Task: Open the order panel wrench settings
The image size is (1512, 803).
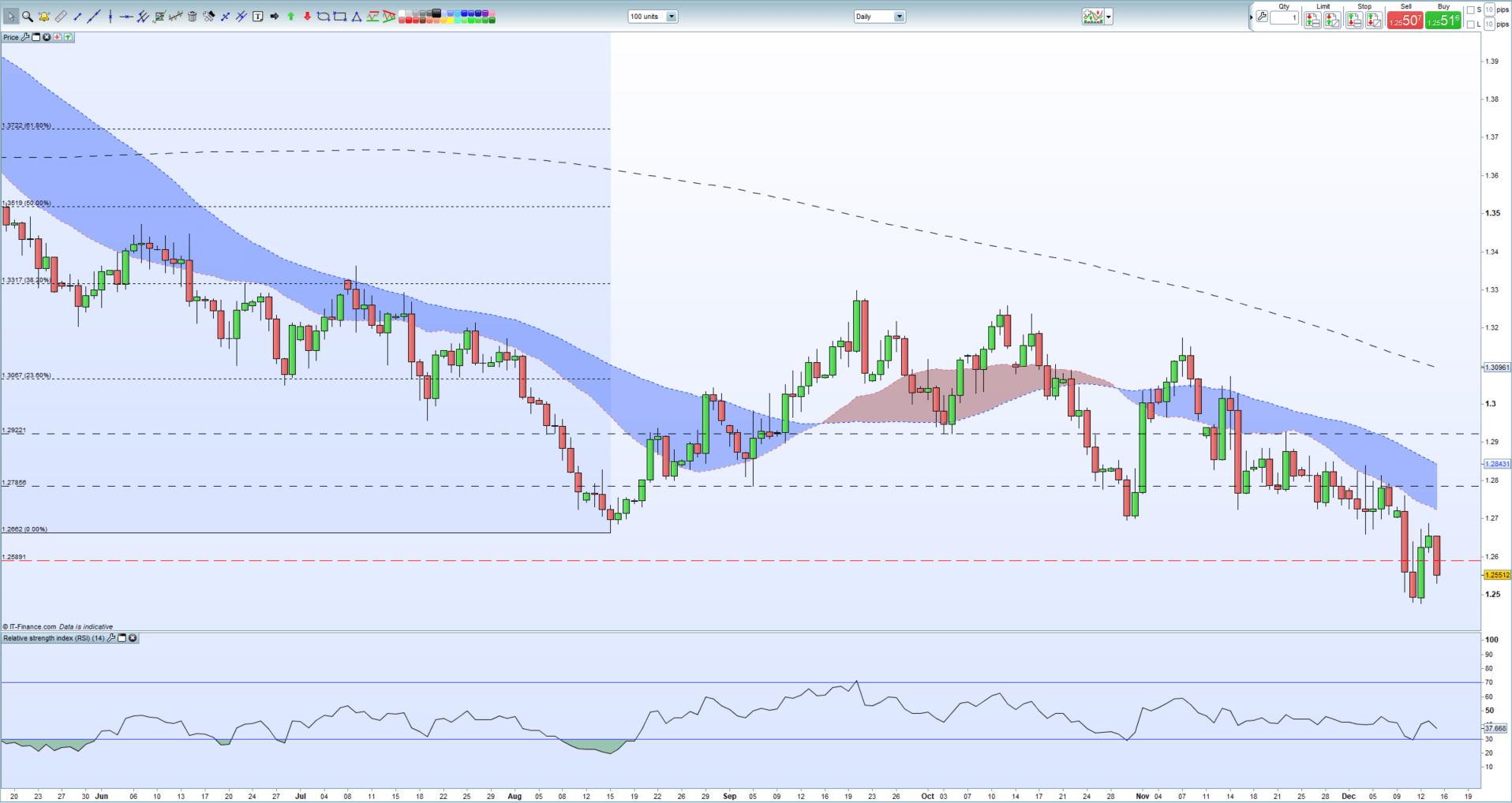Action: tap(1262, 16)
